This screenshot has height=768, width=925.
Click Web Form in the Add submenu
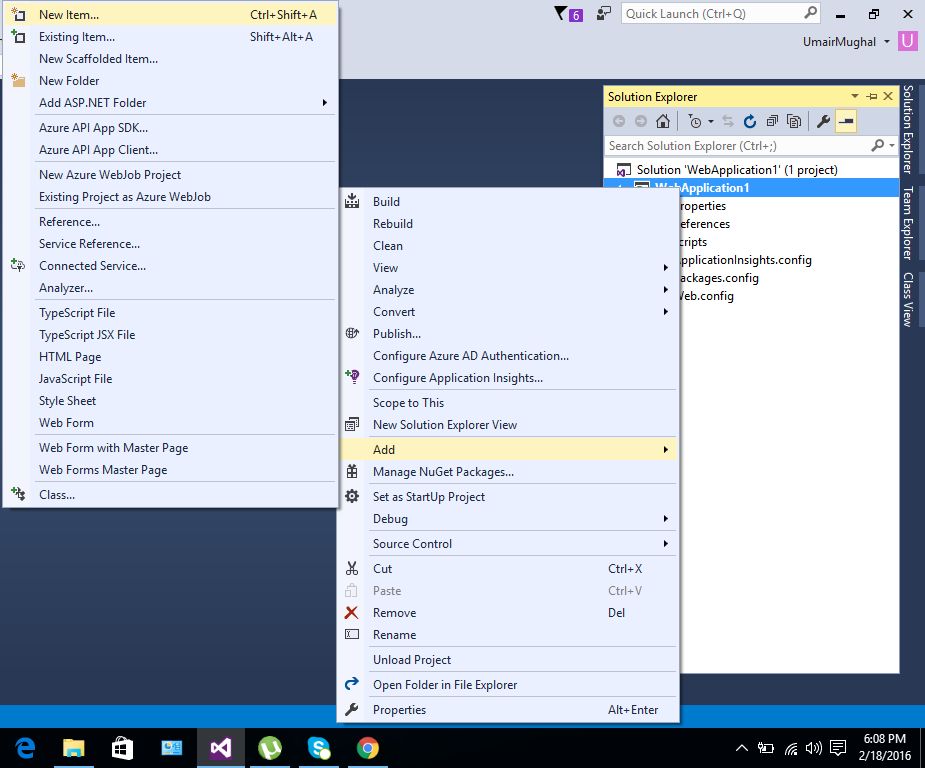(x=170, y=423)
